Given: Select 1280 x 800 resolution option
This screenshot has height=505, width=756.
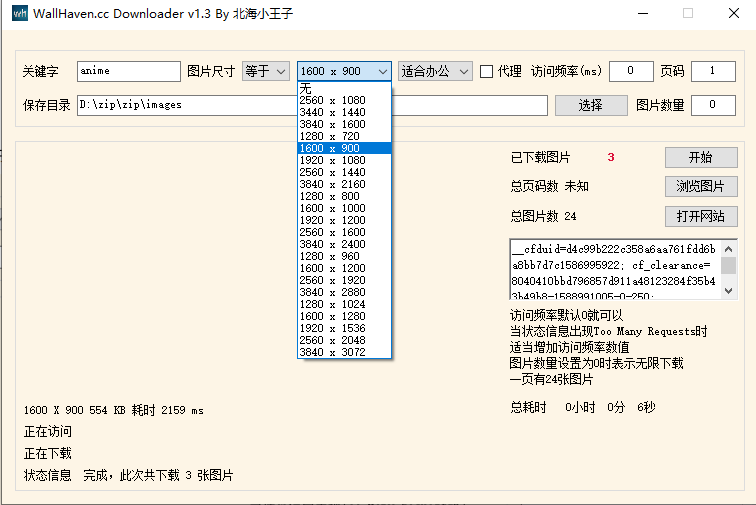Looking at the screenshot, I should [x=344, y=196].
